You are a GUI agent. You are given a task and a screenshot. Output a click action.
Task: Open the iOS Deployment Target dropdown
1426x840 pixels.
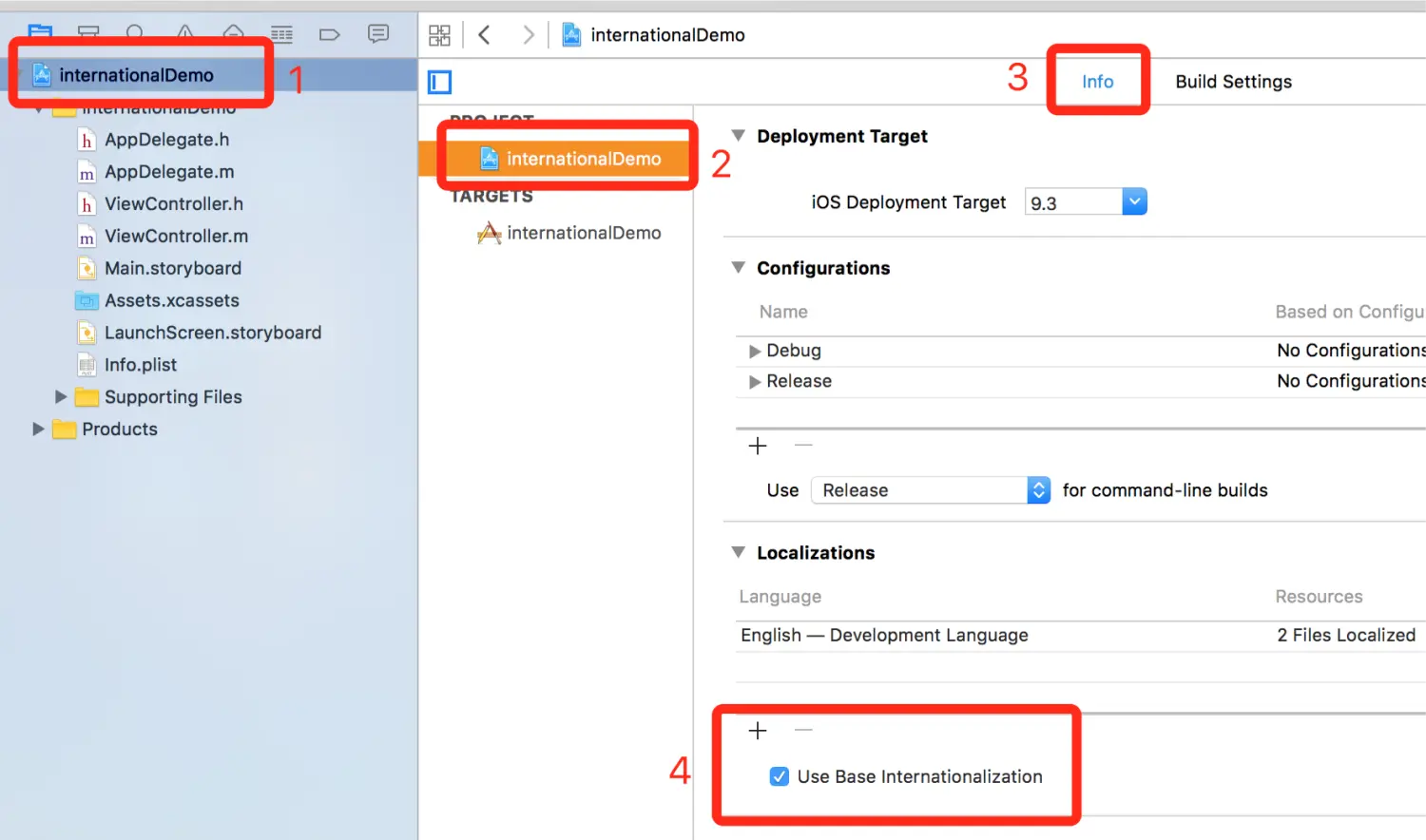point(1134,201)
